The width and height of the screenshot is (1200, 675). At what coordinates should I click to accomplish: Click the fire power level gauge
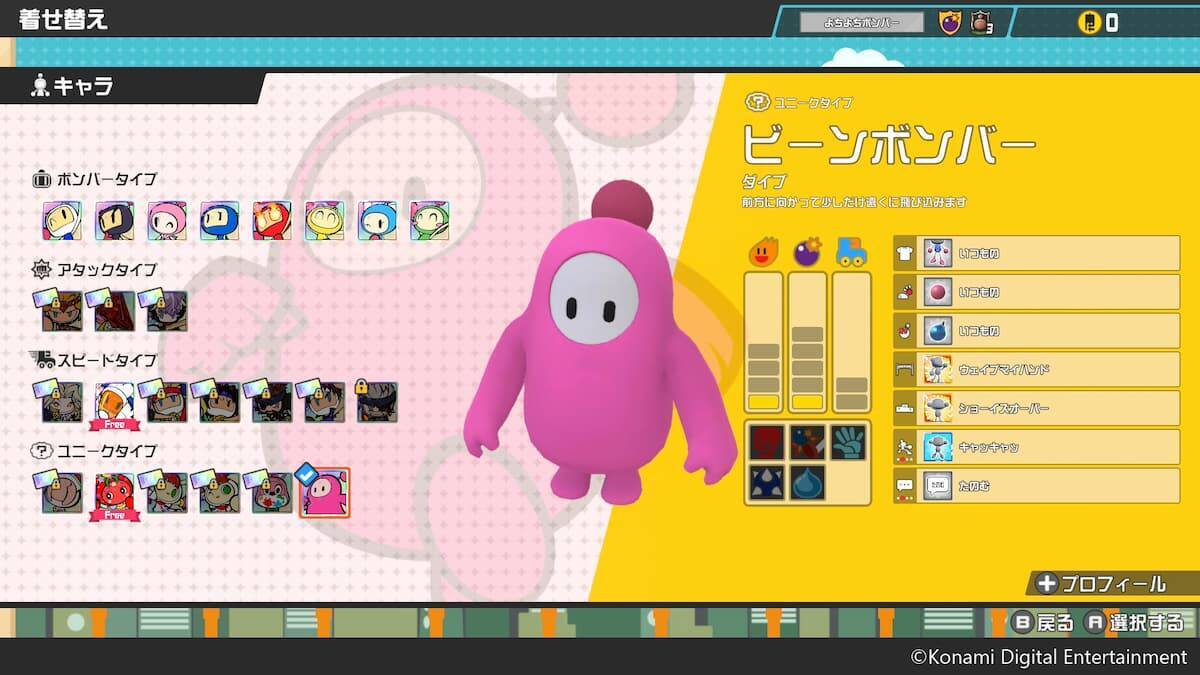[x=764, y=342]
